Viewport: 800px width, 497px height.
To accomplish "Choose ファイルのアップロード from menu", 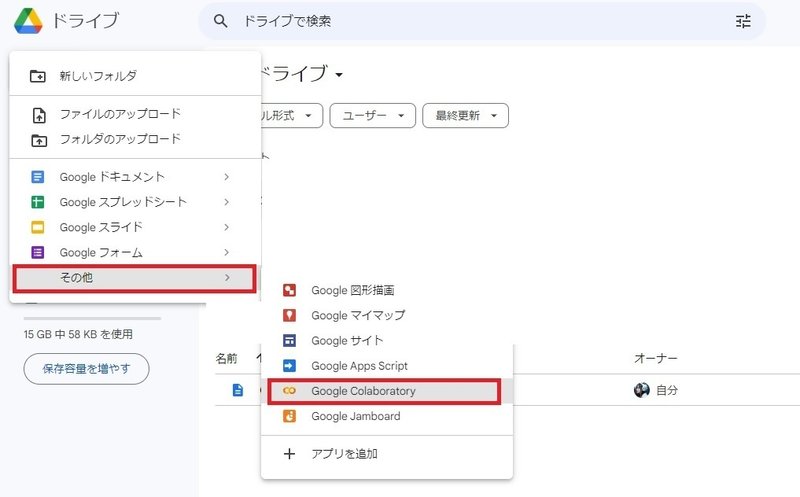I will (135, 114).
